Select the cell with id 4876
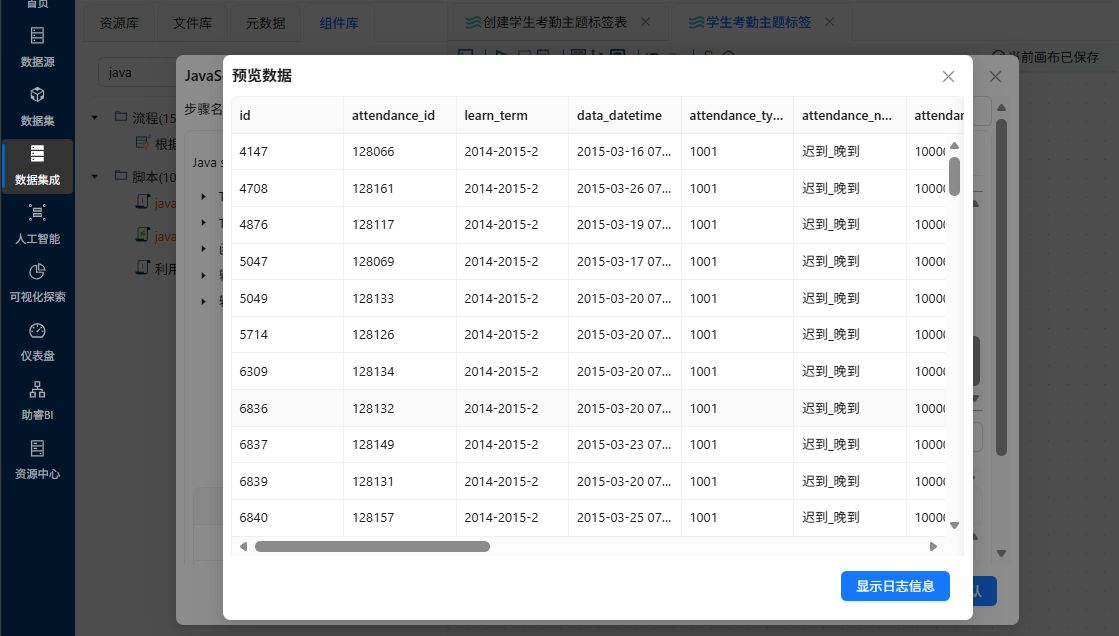 (288, 225)
